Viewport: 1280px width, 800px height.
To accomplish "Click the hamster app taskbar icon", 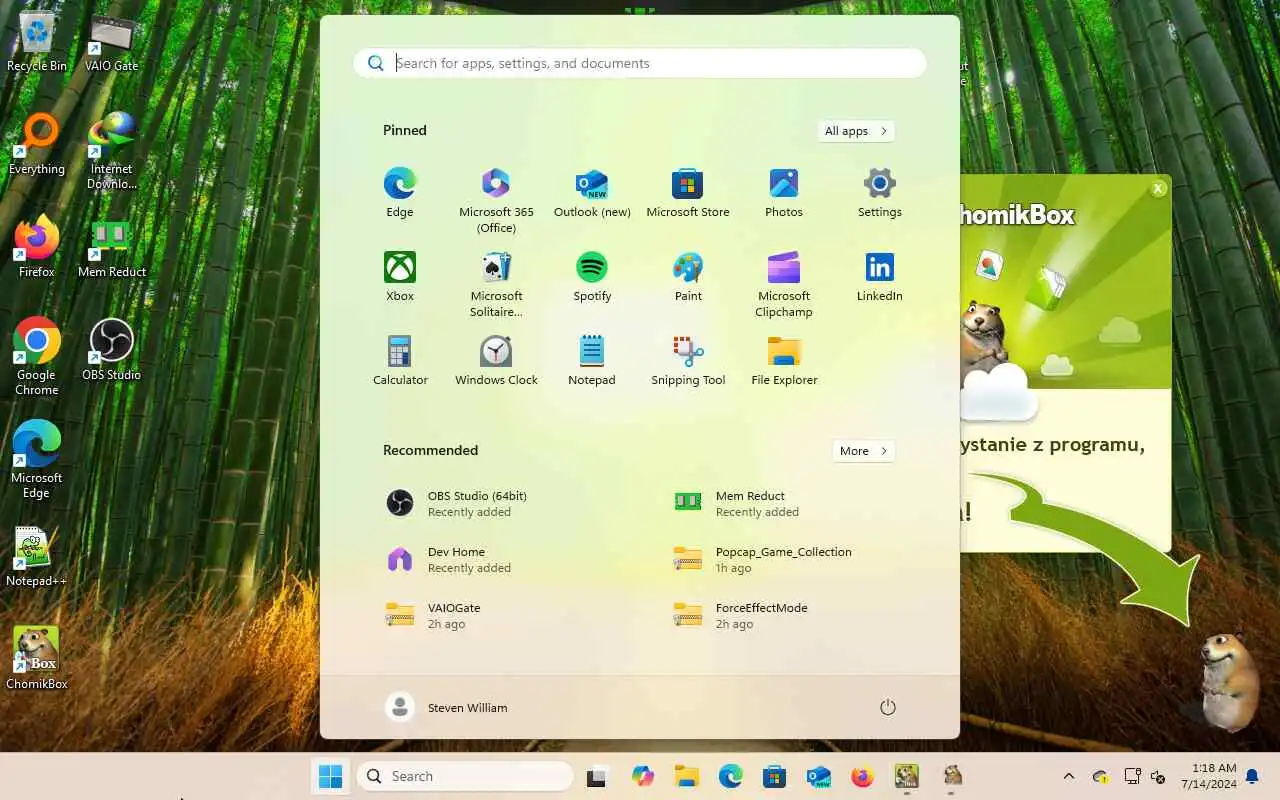I will coord(953,776).
